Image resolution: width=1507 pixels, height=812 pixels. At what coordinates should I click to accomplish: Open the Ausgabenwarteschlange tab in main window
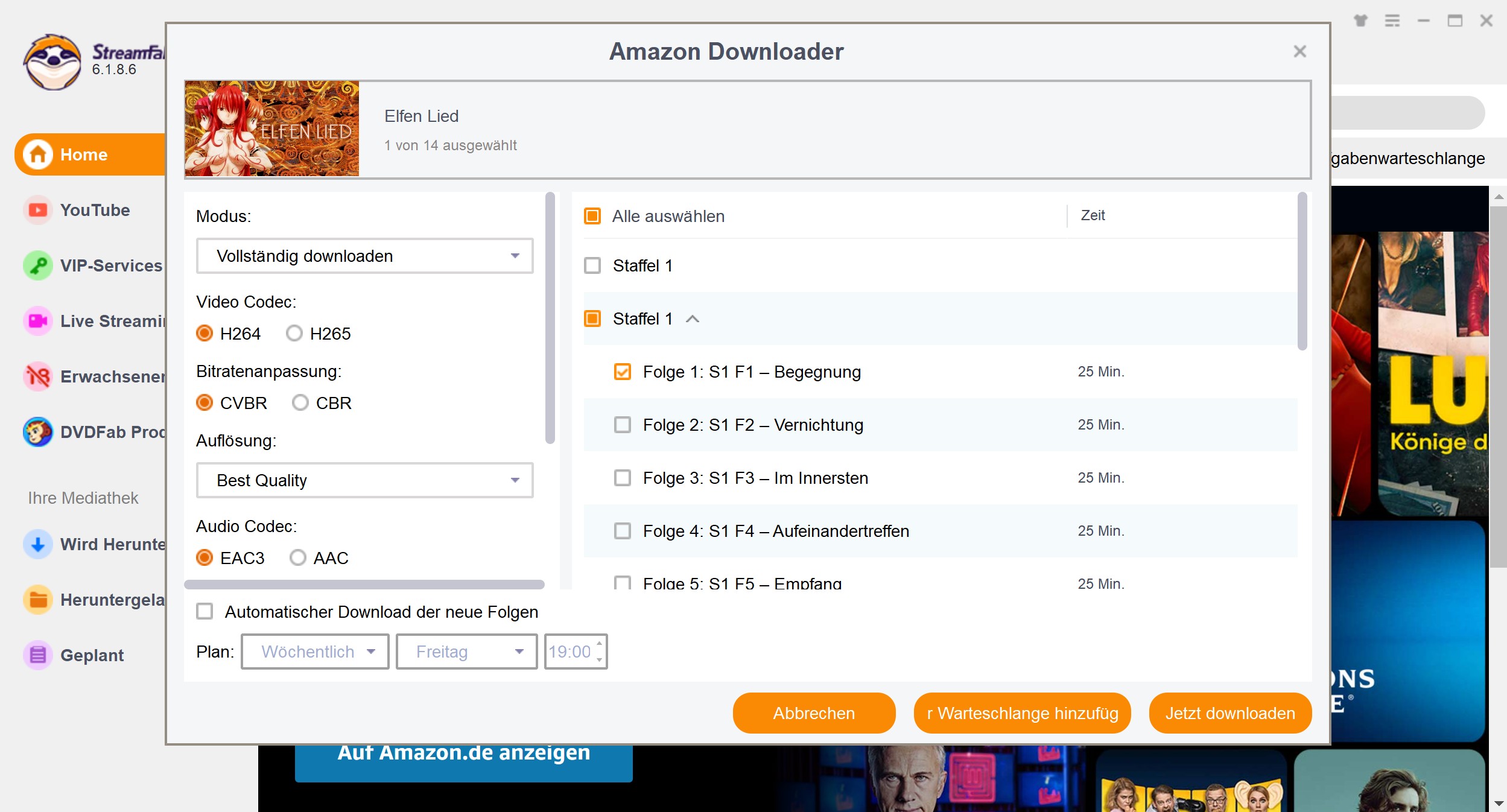(1408, 158)
